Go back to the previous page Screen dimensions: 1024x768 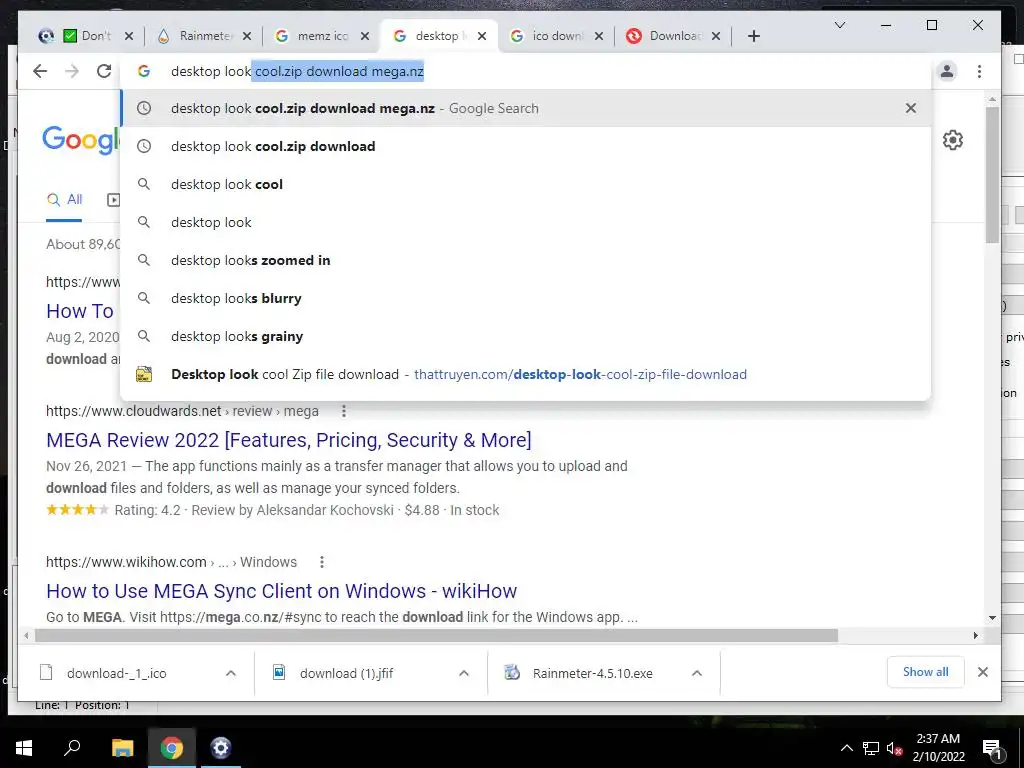point(40,71)
